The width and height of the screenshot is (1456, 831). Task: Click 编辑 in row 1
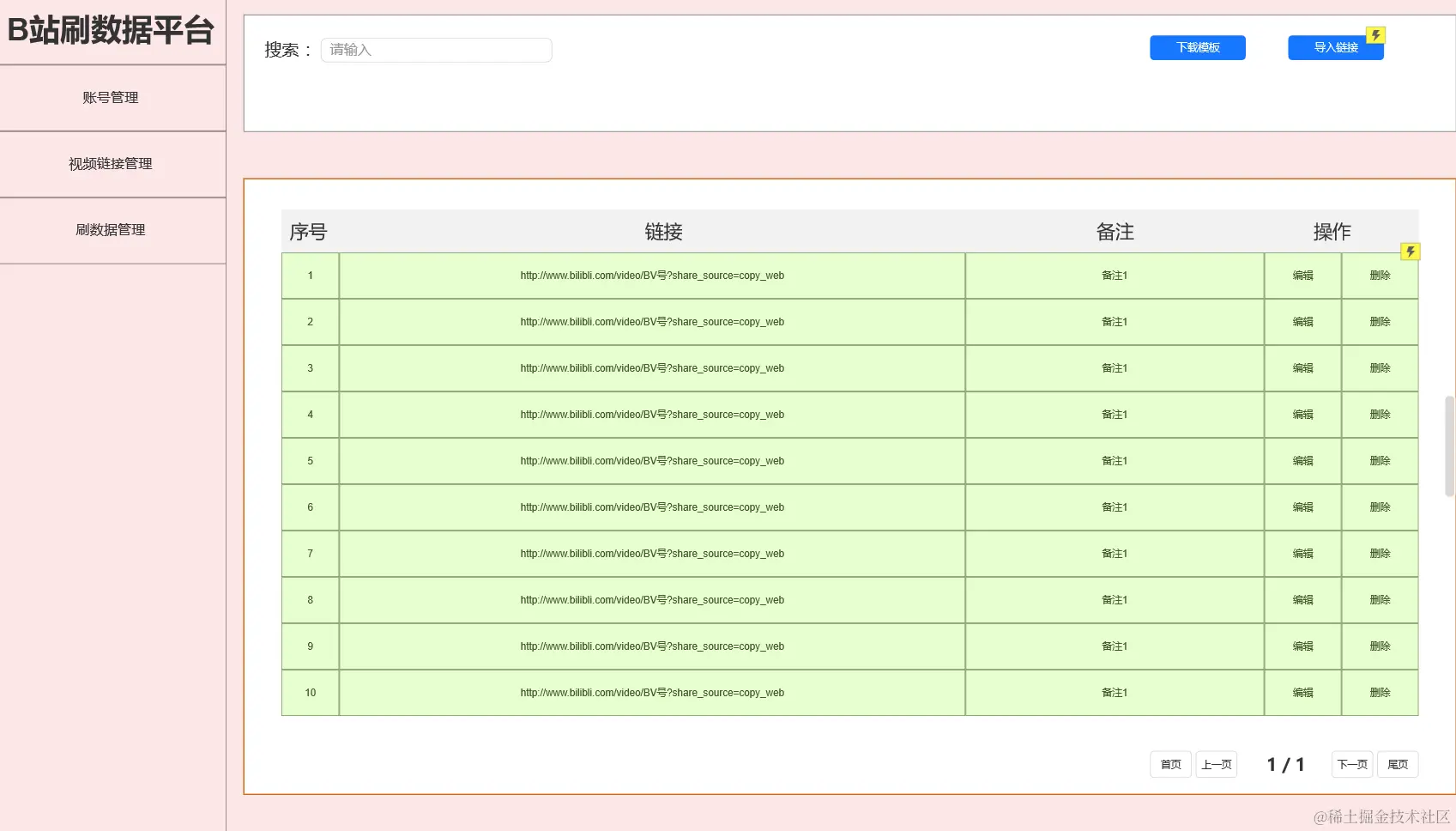[x=1302, y=276]
